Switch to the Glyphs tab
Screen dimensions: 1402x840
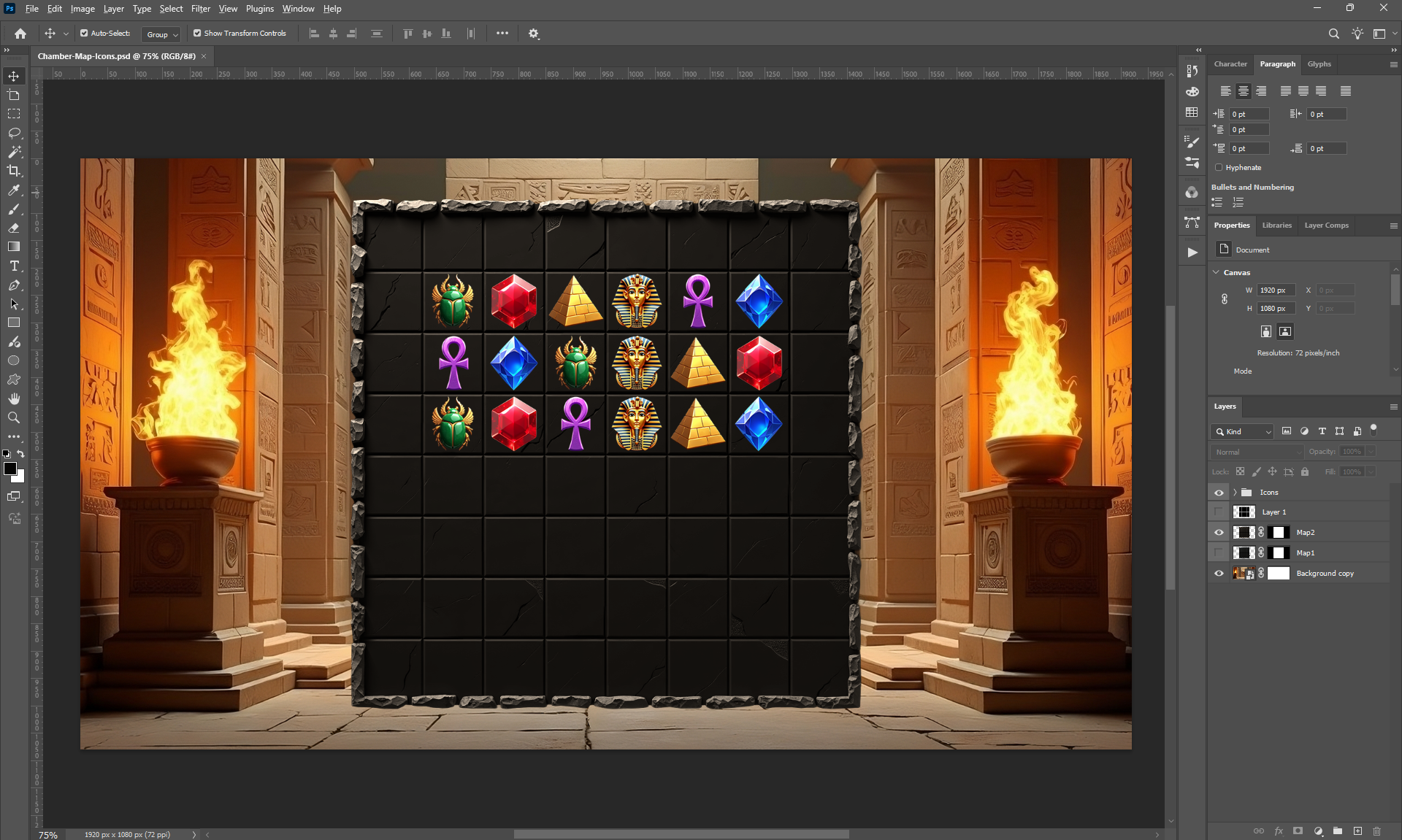1319,64
